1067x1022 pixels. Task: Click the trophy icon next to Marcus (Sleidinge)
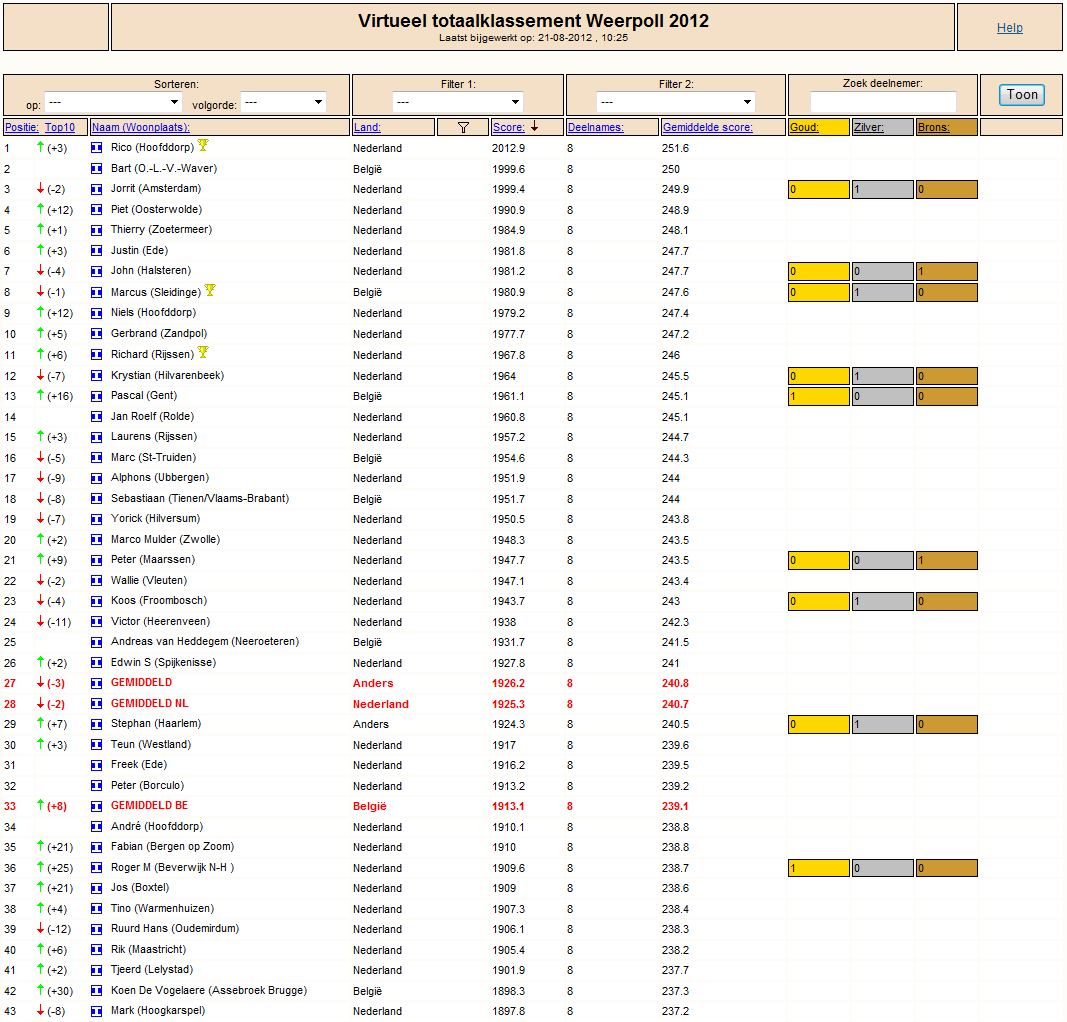(210, 291)
